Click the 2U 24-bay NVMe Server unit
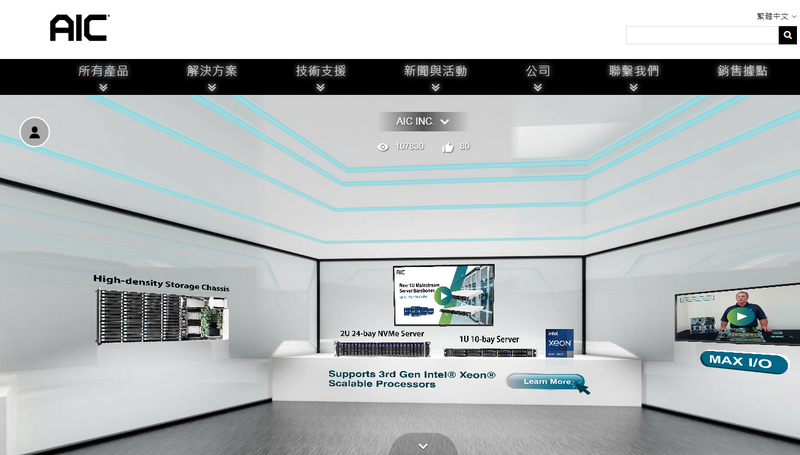Screen dimensions: 800x455 382,349
